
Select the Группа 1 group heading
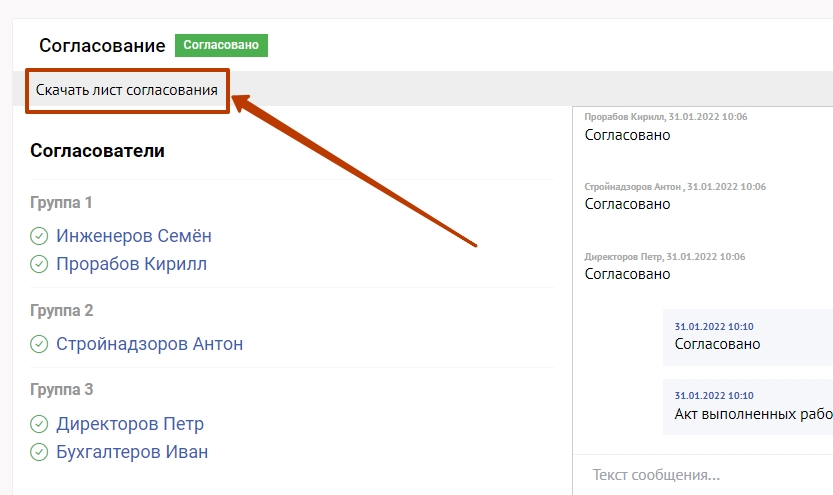(61, 203)
